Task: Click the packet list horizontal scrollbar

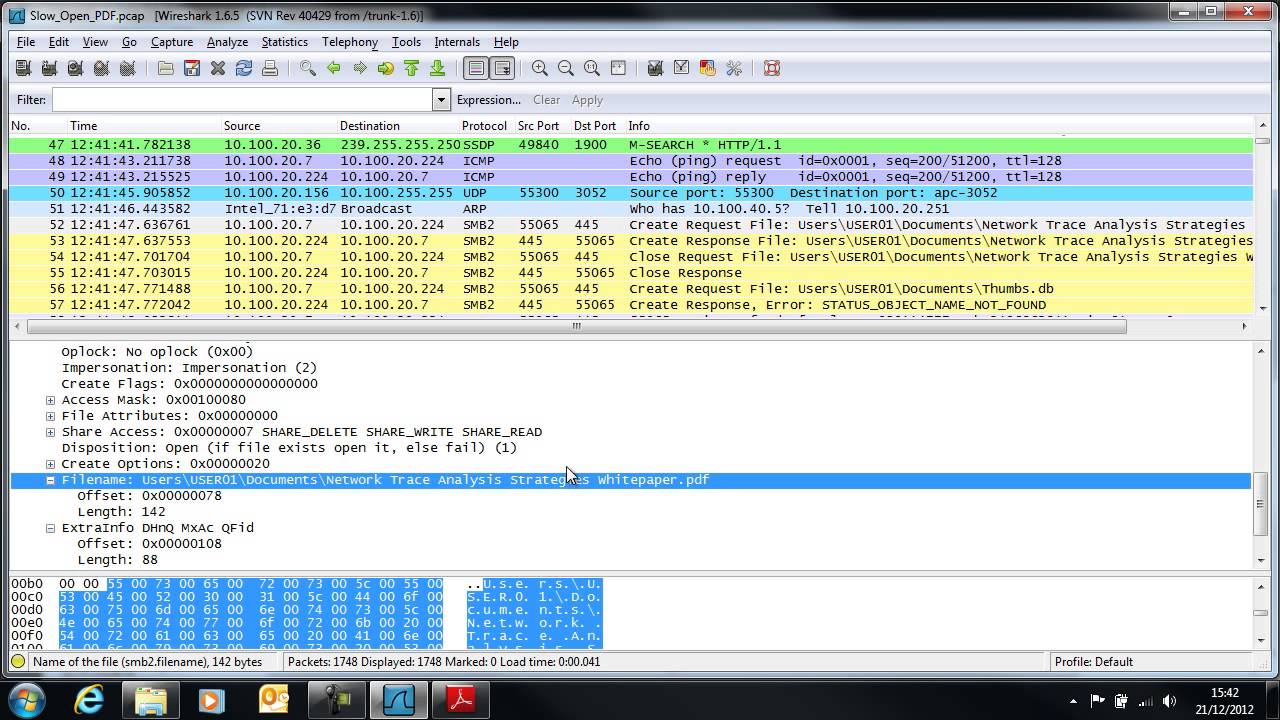Action: click(576, 326)
